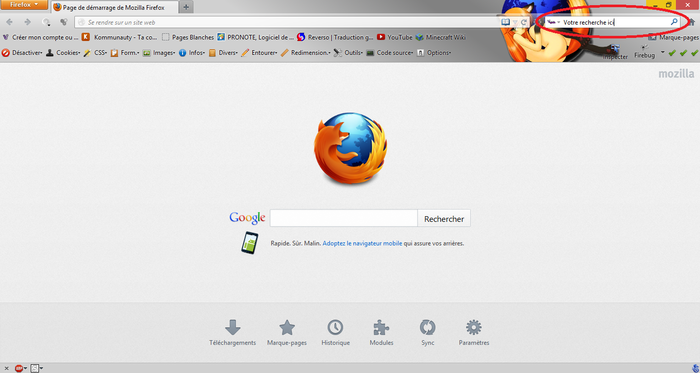Expand the Adblock Plus dropdown arrow
This screenshot has height=373, width=700.
[x=26, y=369]
